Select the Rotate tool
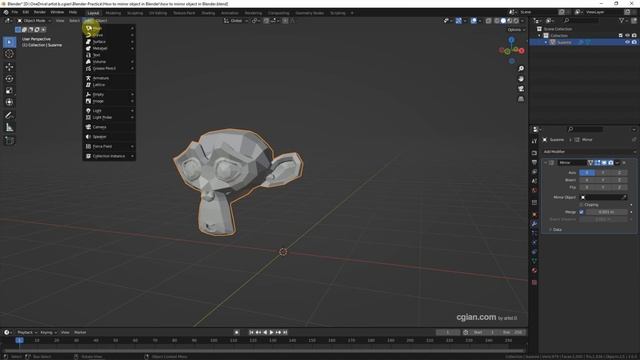The width and height of the screenshot is (640, 360). [x=9, y=78]
